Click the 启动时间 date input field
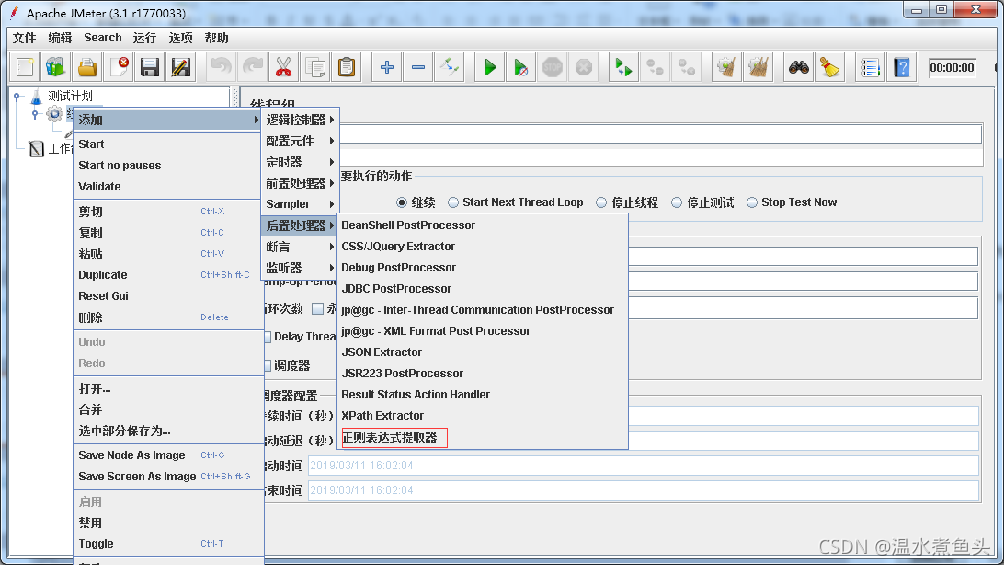 point(643,466)
